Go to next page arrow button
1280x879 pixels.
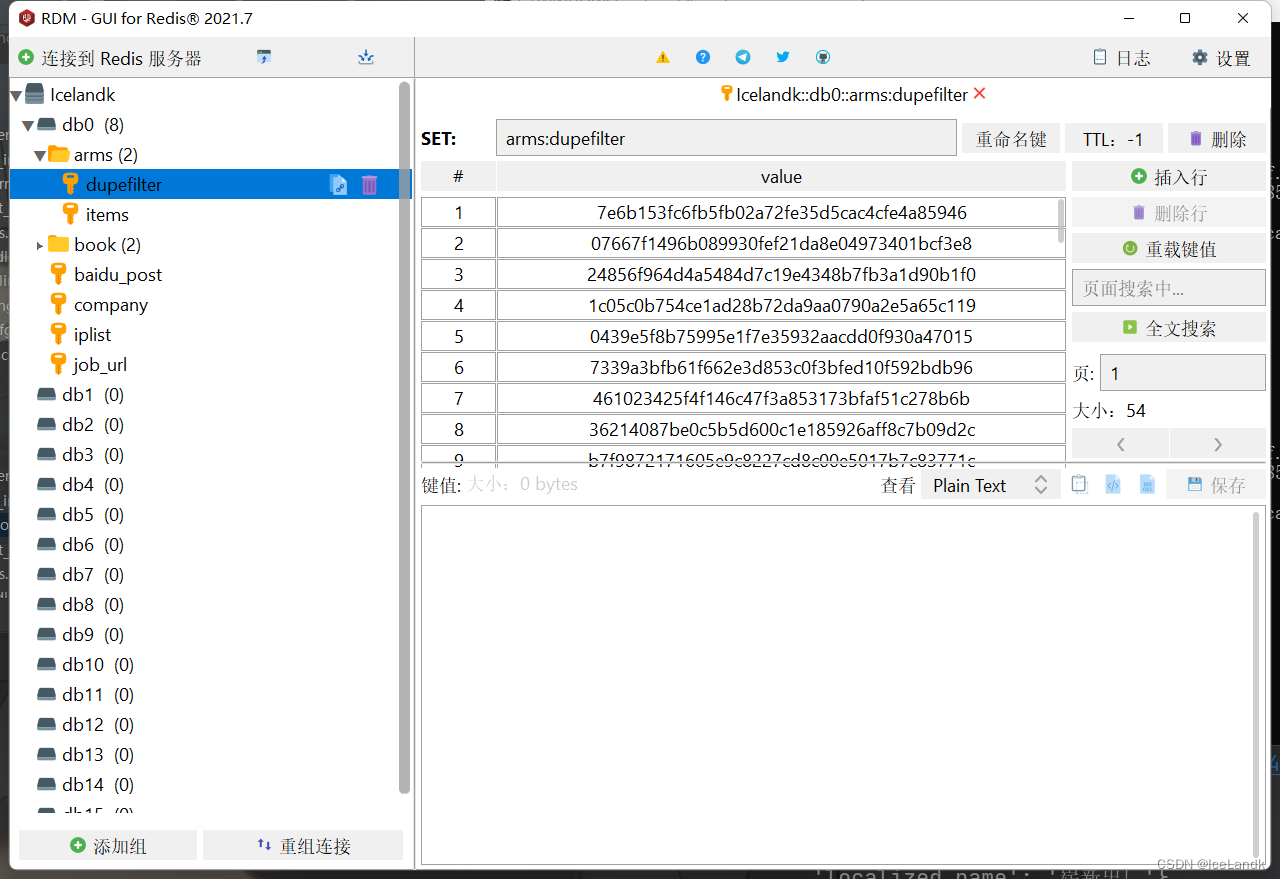point(1217,444)
